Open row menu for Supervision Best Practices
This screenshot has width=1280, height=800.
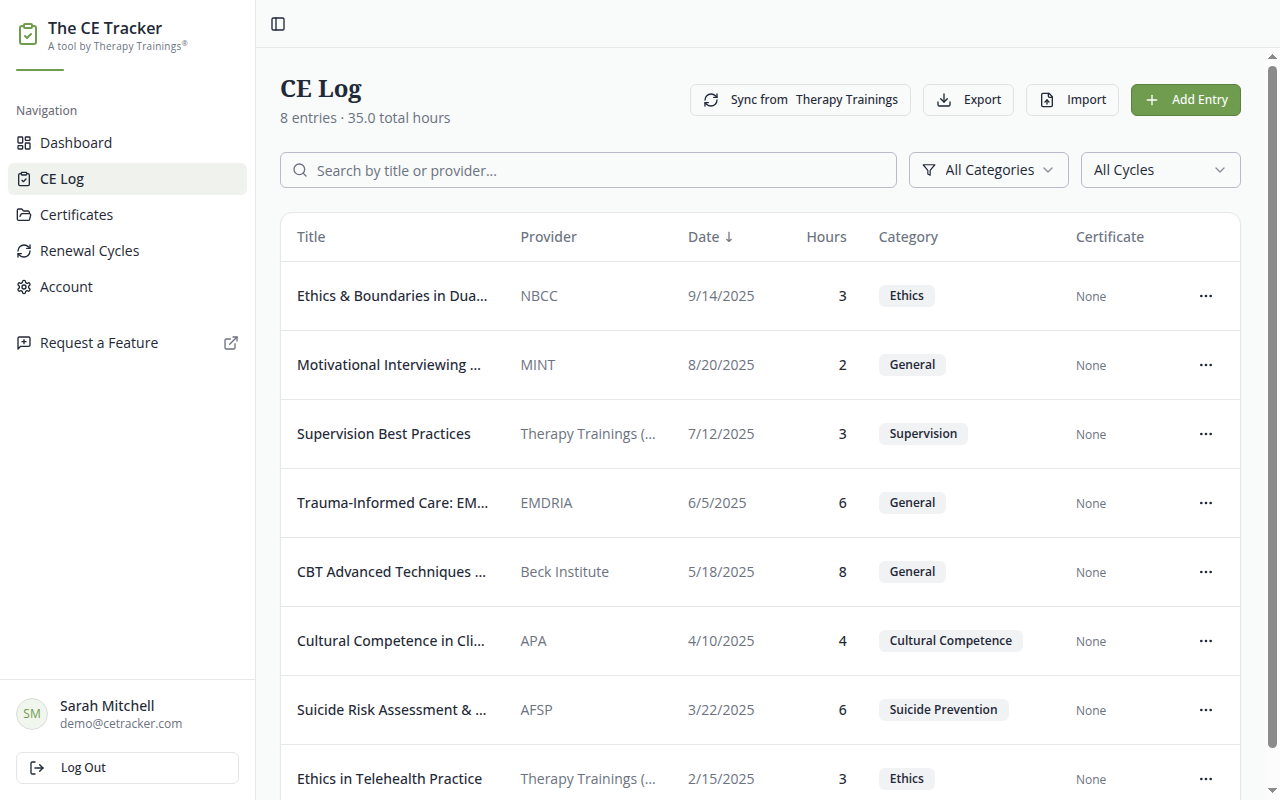(1206, 434)
